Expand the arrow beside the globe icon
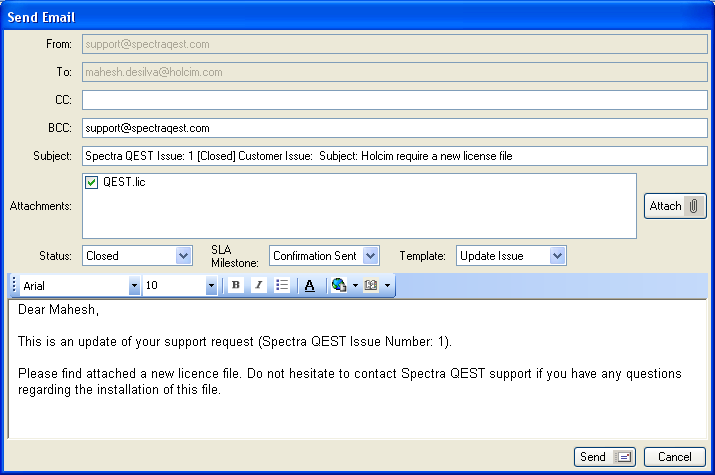Screen dimensions: 715x475 [354, 286]
